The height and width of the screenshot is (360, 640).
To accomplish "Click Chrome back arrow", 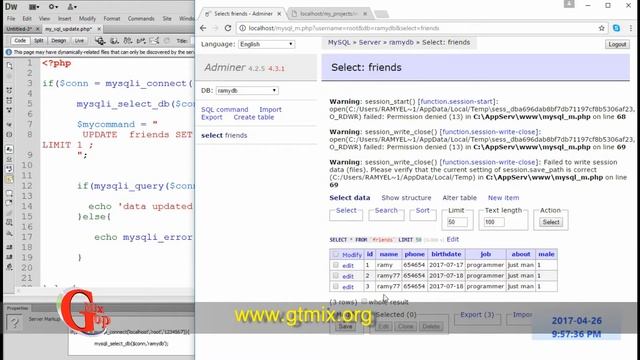I will click(x=203, y=28).
